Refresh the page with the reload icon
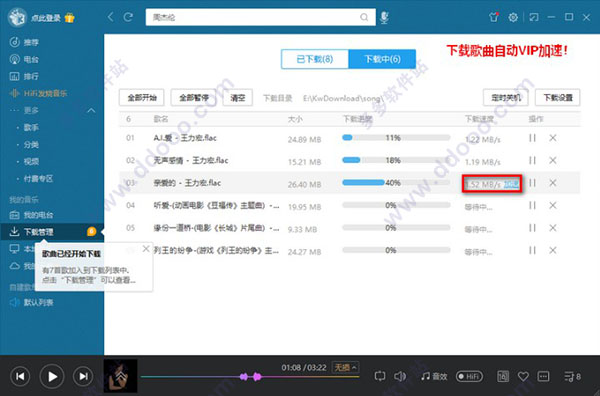This screenshot has height=396, width=600. (x=128, y=17)
